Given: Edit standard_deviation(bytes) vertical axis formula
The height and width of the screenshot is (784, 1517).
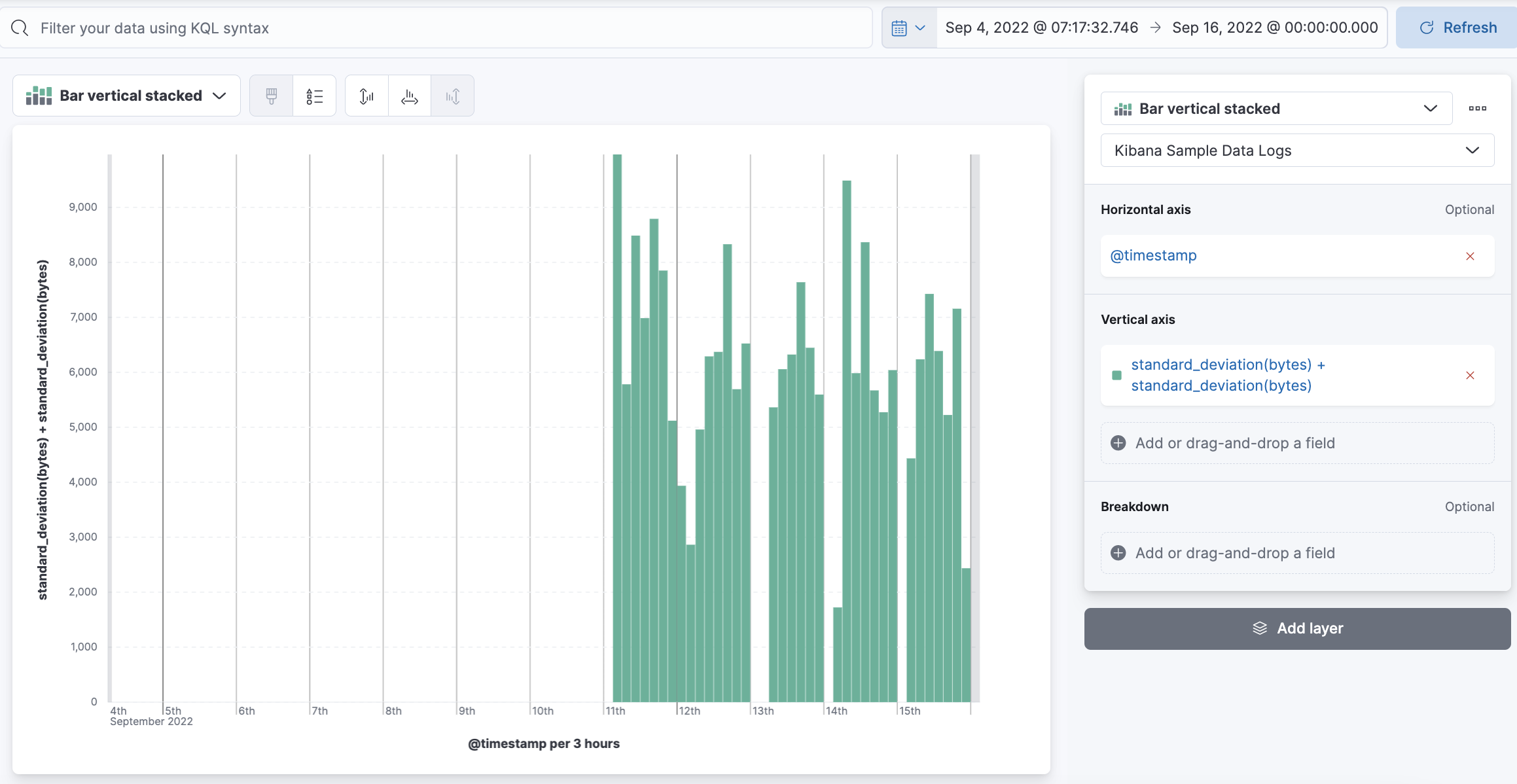Looking at the screenshot, I should pyautogui.click(x=1228, y=375).
